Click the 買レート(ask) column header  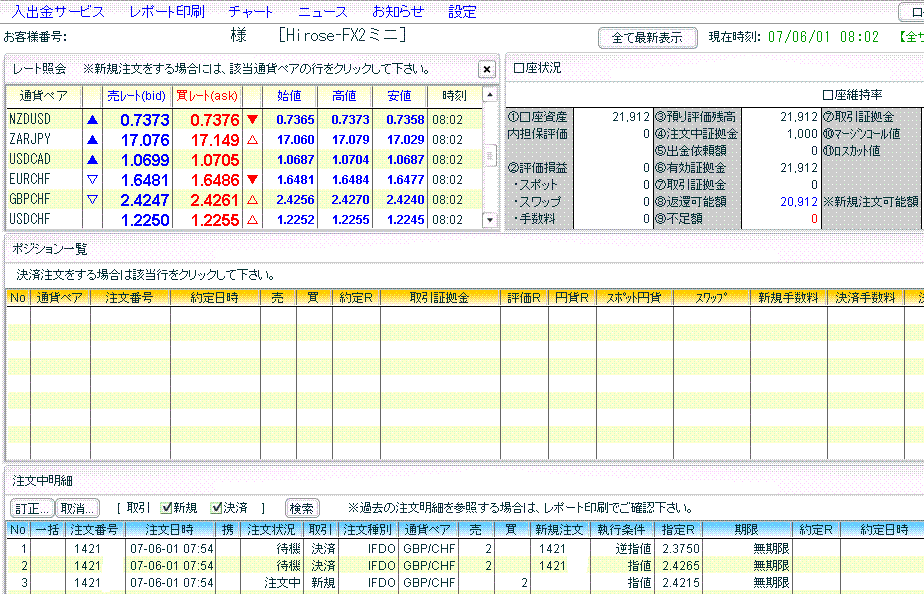(x=207, y=96)
